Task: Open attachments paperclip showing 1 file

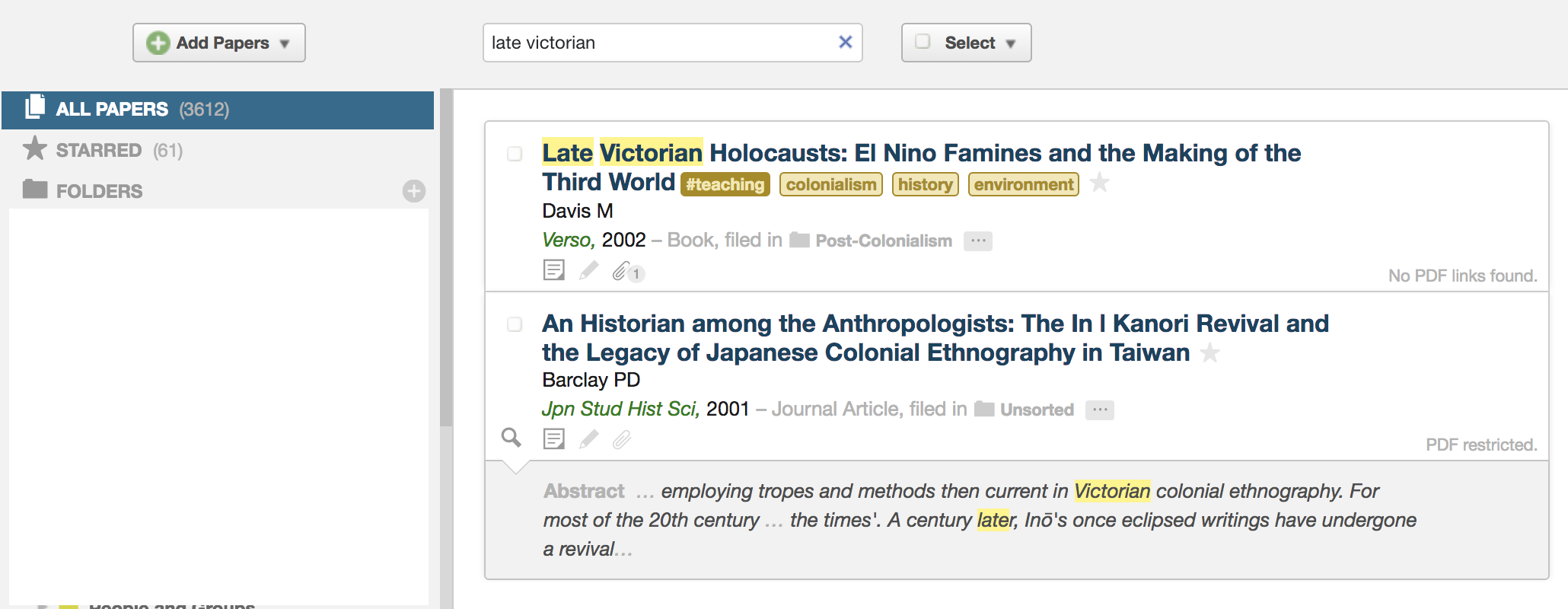Action: [627, 271]
